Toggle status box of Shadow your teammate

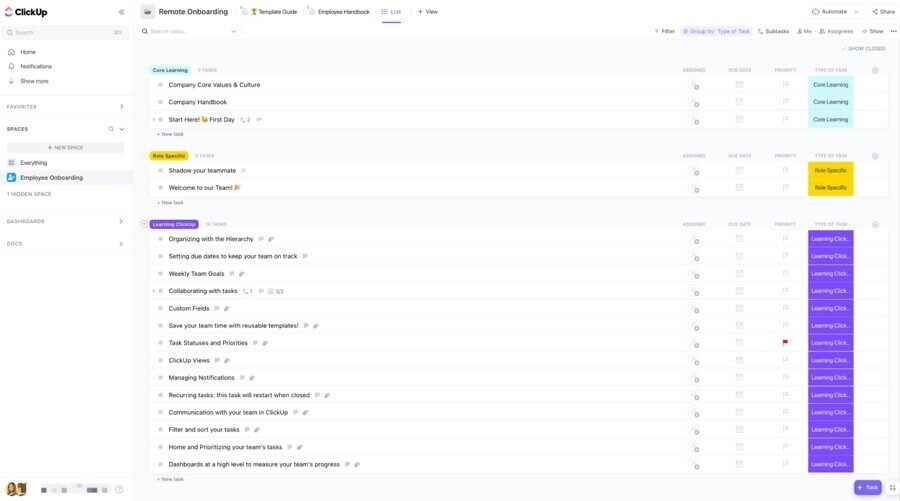(x=160, y=170)
